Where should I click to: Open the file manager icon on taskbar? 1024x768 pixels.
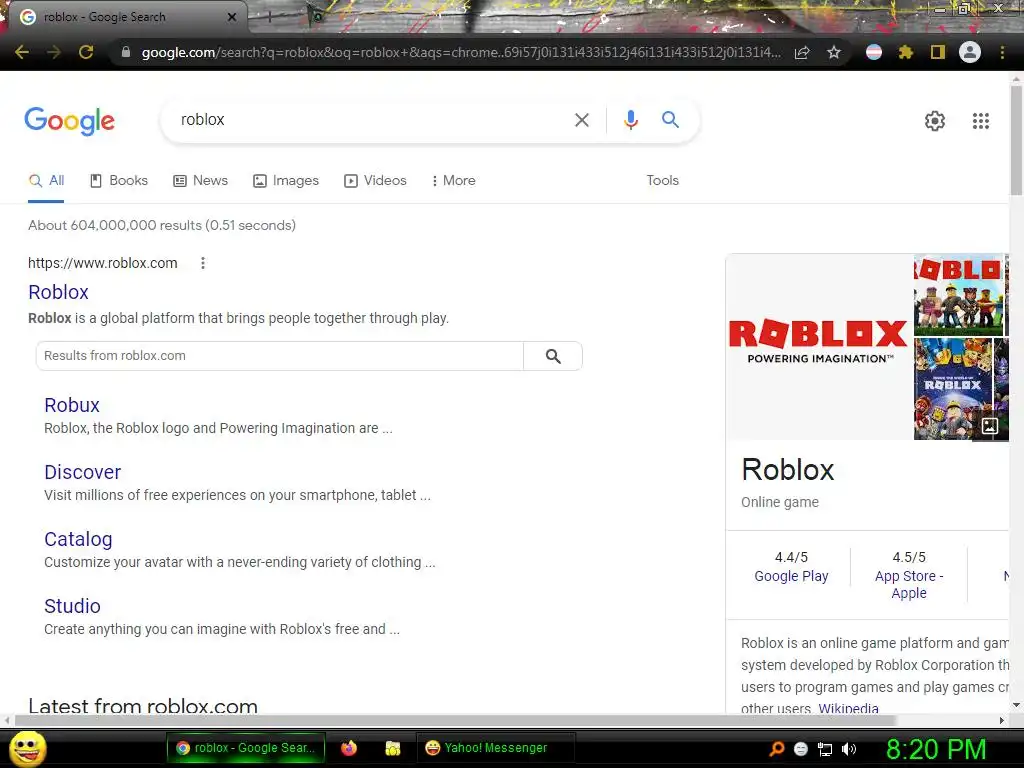pyautogui.click(x=392, y=748)
